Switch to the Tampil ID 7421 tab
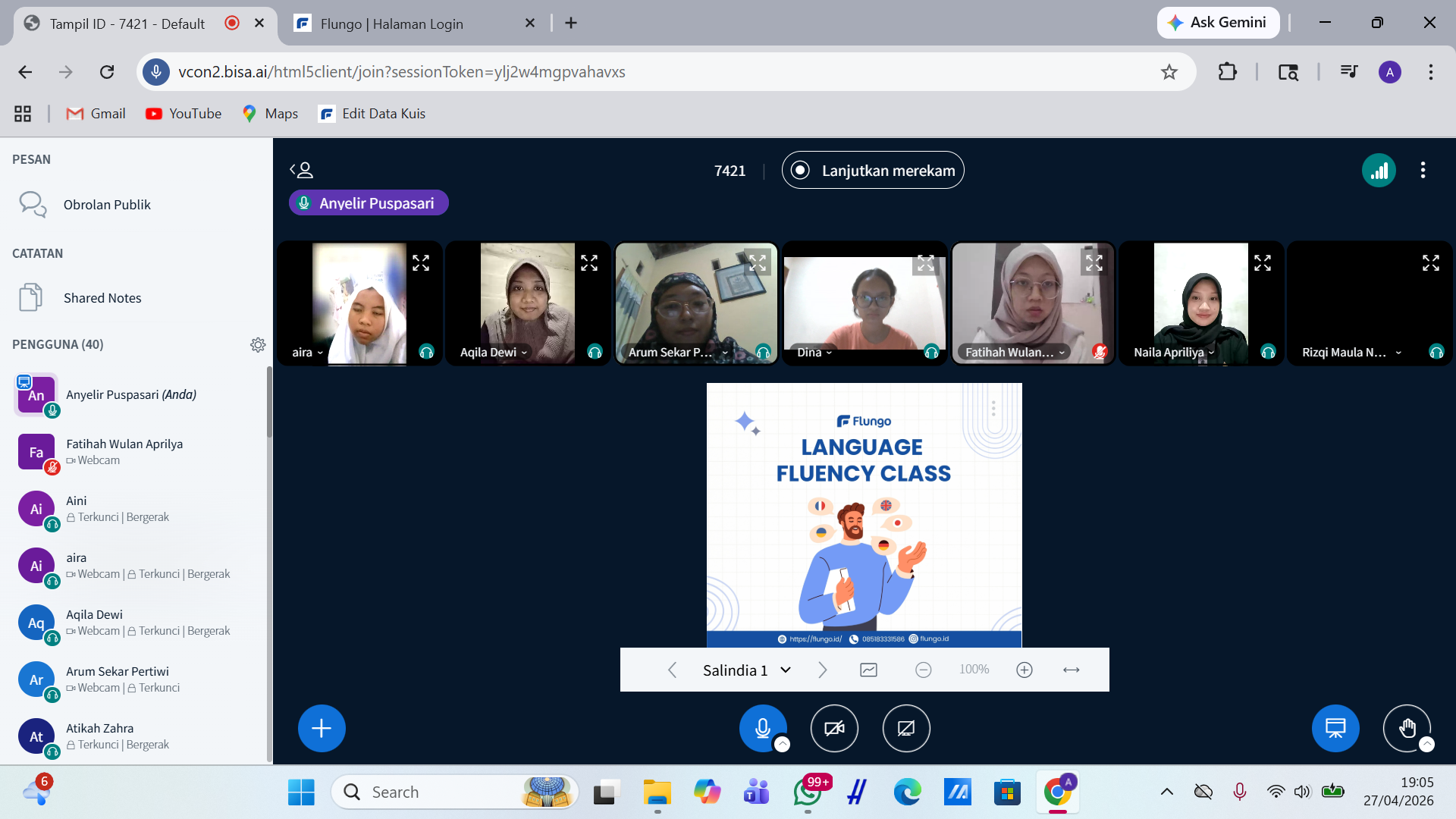 [x=144, y=24]
